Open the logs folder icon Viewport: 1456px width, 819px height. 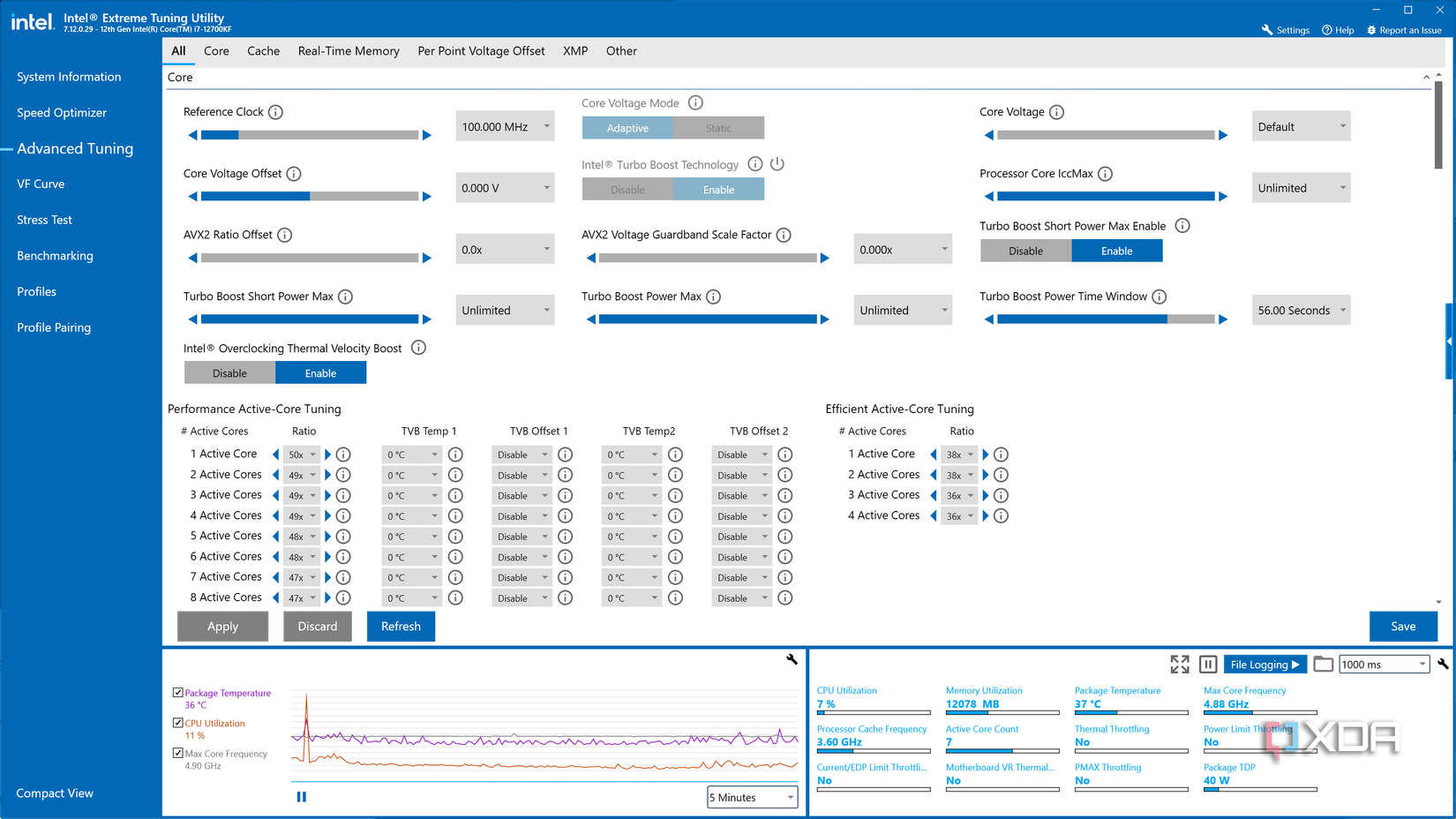1323,664
